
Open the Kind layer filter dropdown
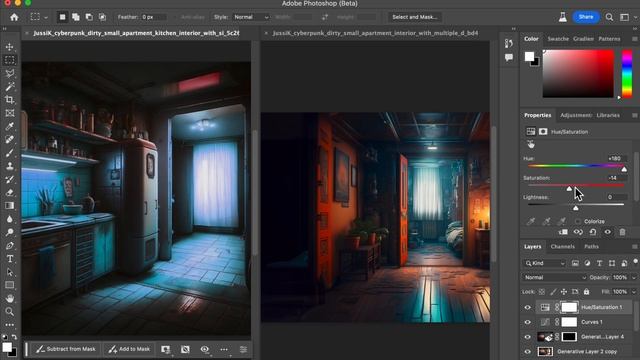coord(544,263)
